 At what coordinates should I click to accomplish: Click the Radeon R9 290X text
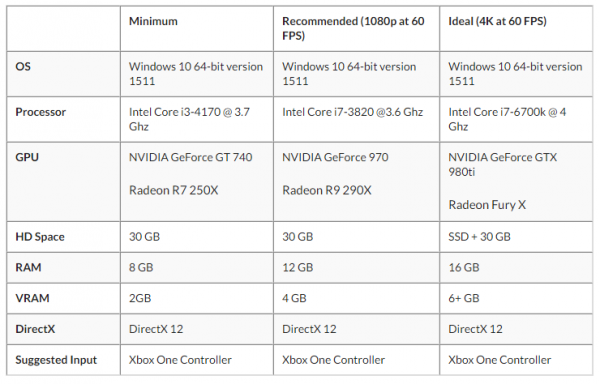point(327,190)
